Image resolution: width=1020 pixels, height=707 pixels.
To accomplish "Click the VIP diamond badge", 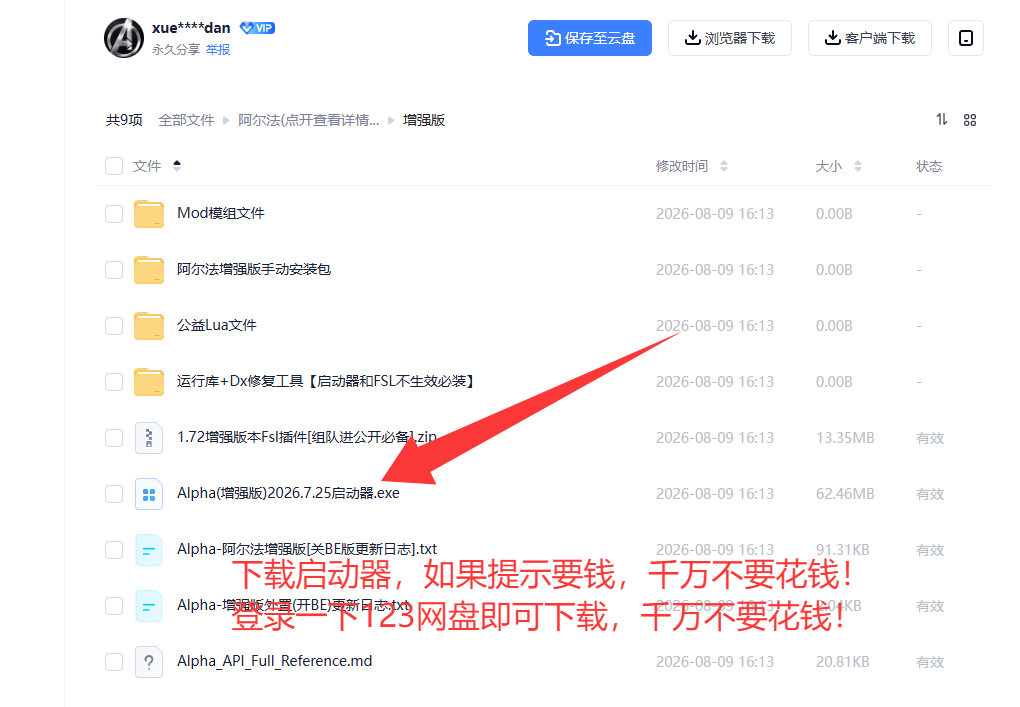I will click(257, 28).
